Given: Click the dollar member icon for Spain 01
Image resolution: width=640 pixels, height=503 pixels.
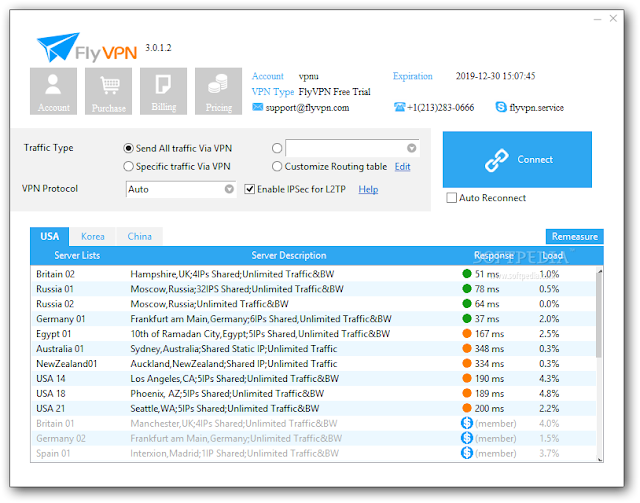Looking at the screenshot, I should pos(467,453).
